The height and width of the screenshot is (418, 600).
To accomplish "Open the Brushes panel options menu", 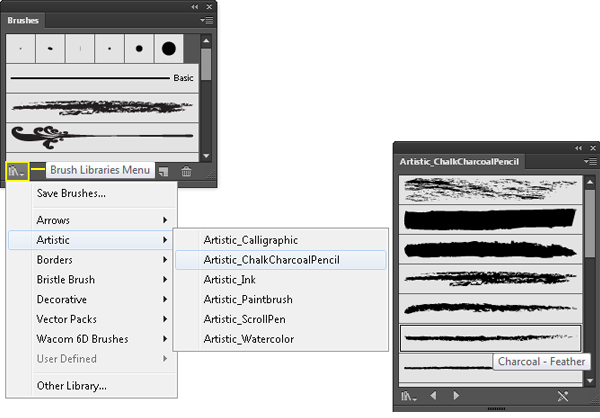I will pyautogui.click(x=207, y=20).
